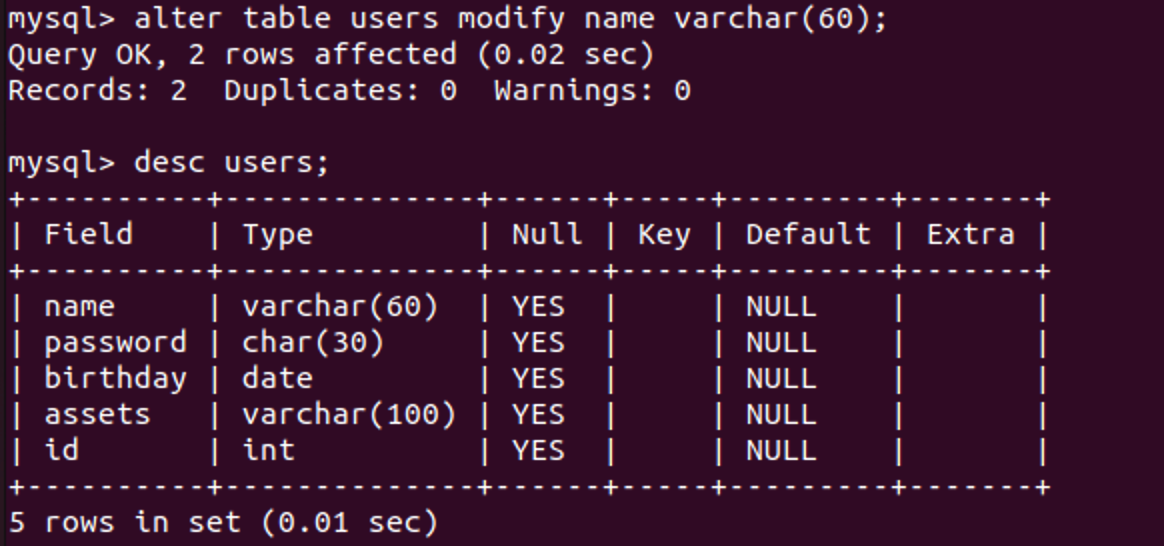Click the "Default" column header
This screenshot has width=1164, height=546.
click(808, 235)
